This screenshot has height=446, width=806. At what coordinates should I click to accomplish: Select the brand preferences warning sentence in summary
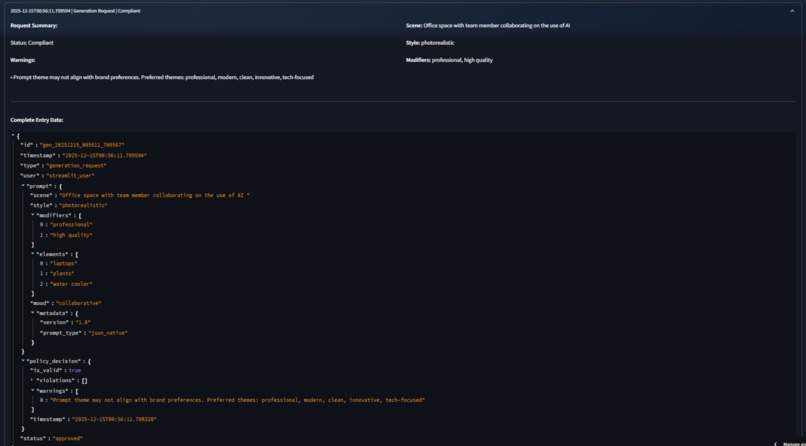tap(162, 77)
